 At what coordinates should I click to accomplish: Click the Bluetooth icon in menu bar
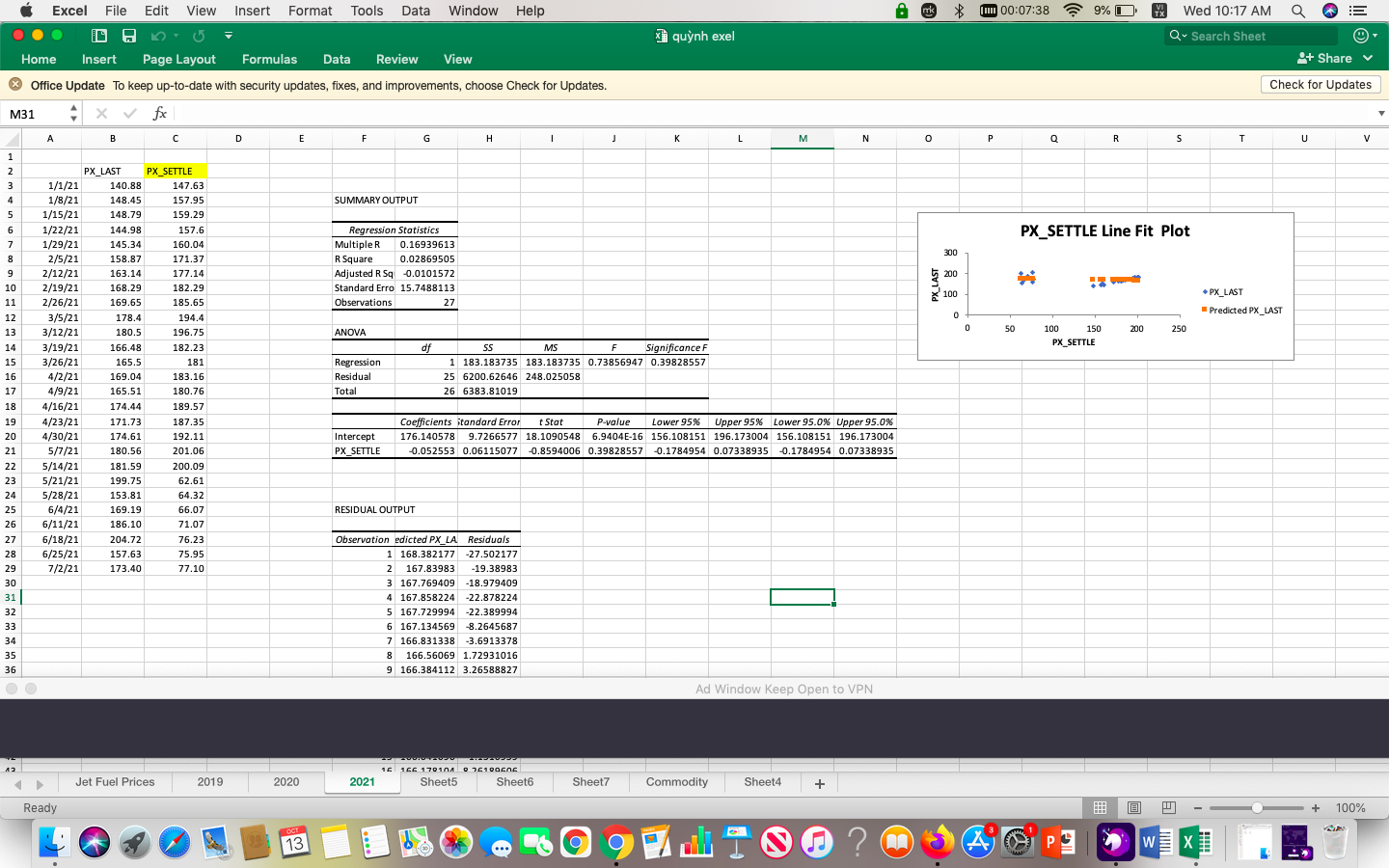959,11
